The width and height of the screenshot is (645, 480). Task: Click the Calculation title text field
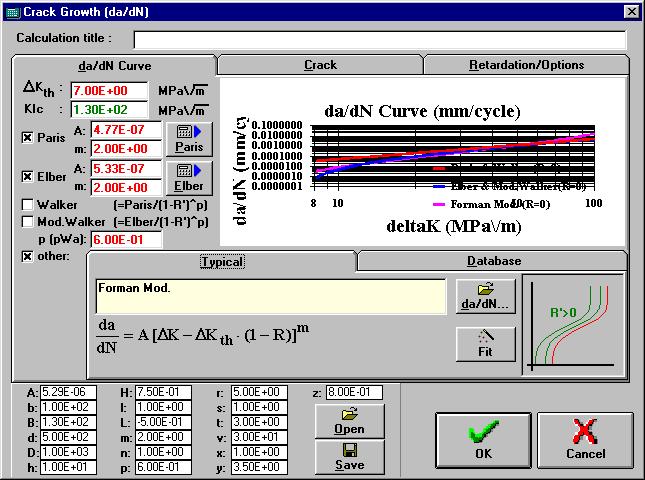[379, 39]
